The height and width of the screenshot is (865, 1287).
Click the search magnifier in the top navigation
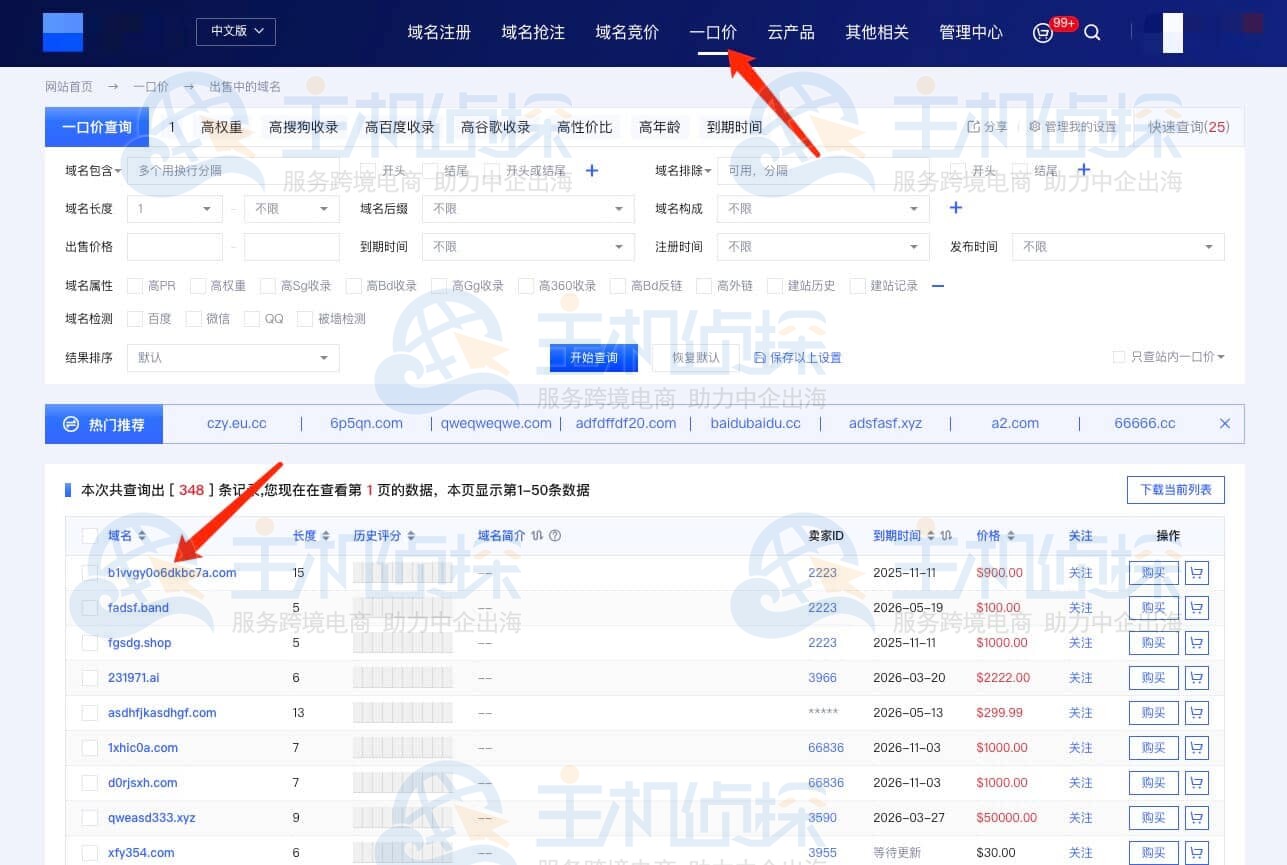pyautogui.click(x=1091, y=32)
